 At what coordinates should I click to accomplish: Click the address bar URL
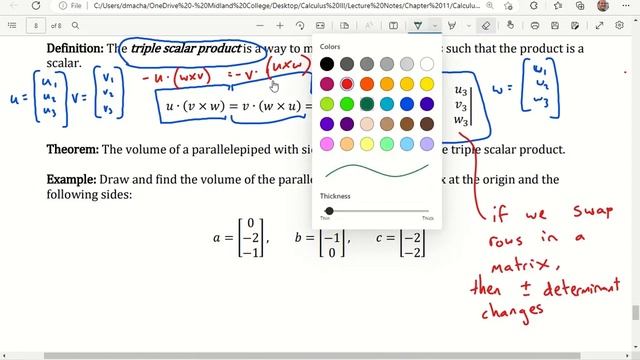[287, 6]
